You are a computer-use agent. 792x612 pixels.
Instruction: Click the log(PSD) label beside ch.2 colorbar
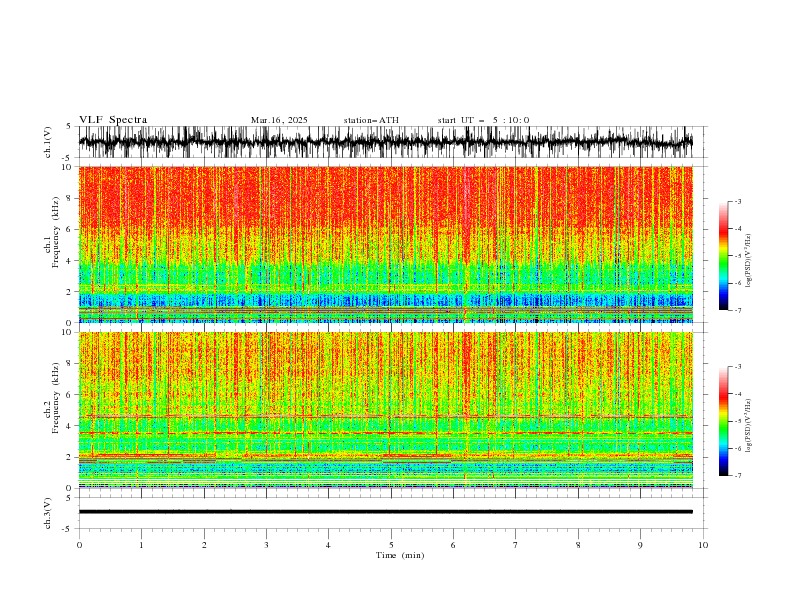749,426
